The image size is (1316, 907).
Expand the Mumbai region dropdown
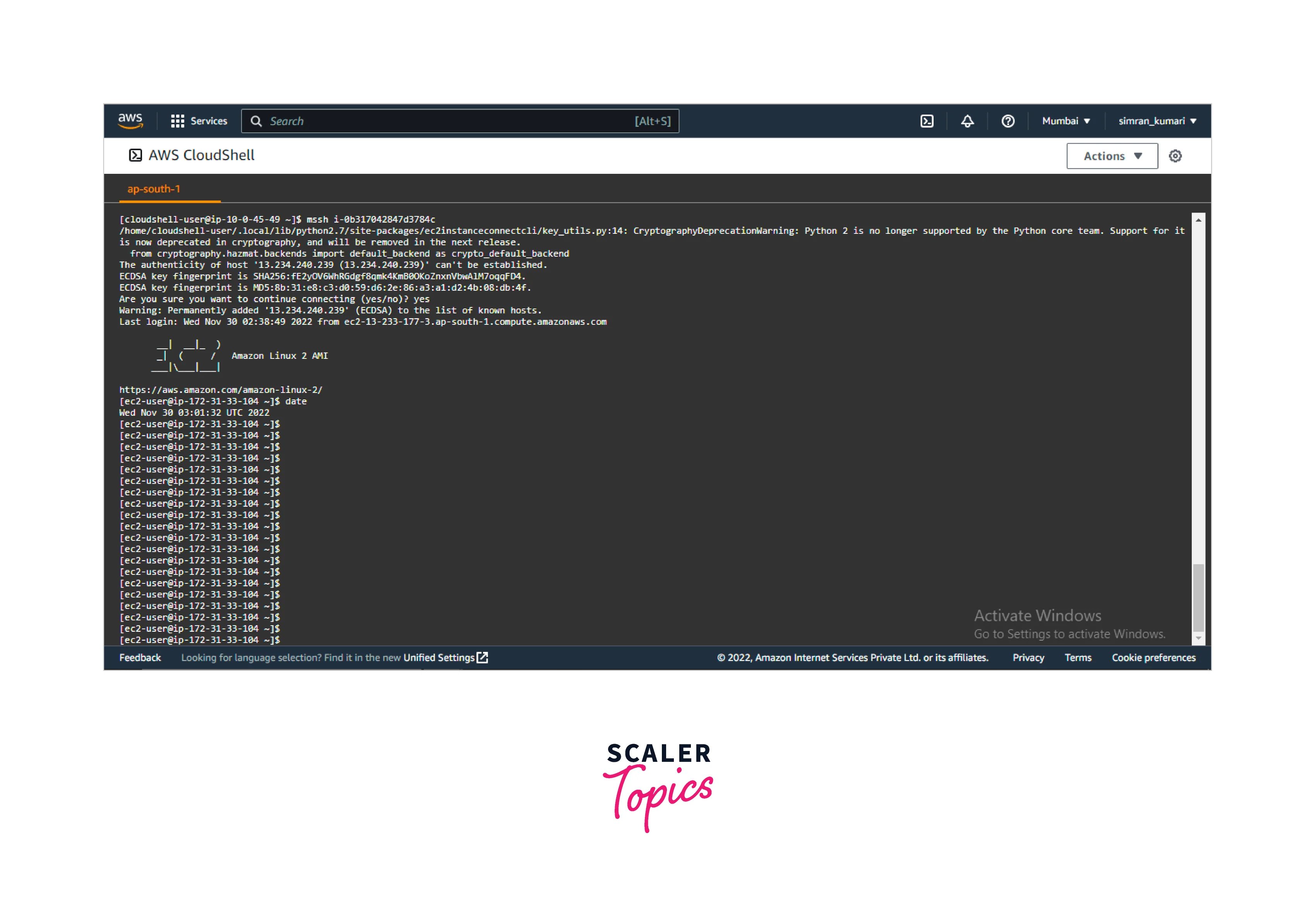[1066, 121]
